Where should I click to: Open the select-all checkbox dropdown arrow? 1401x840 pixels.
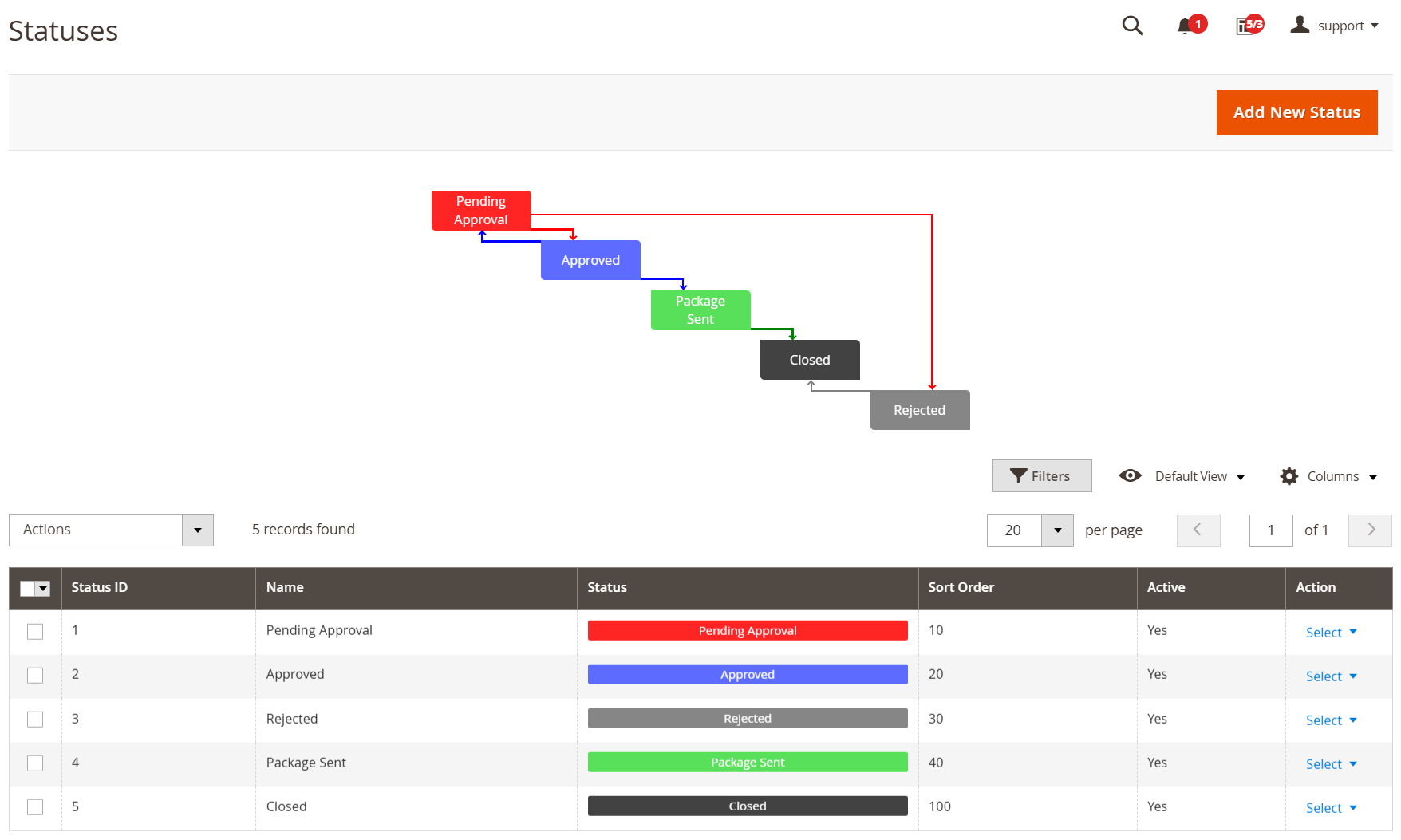coord(44,589)
